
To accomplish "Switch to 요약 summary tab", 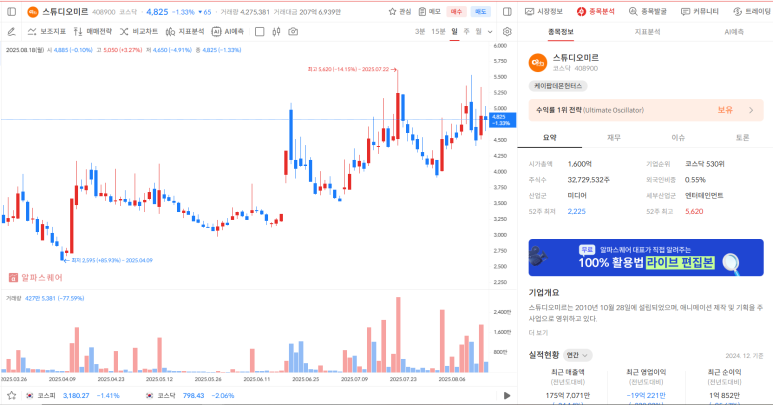I will click(550, 137).
